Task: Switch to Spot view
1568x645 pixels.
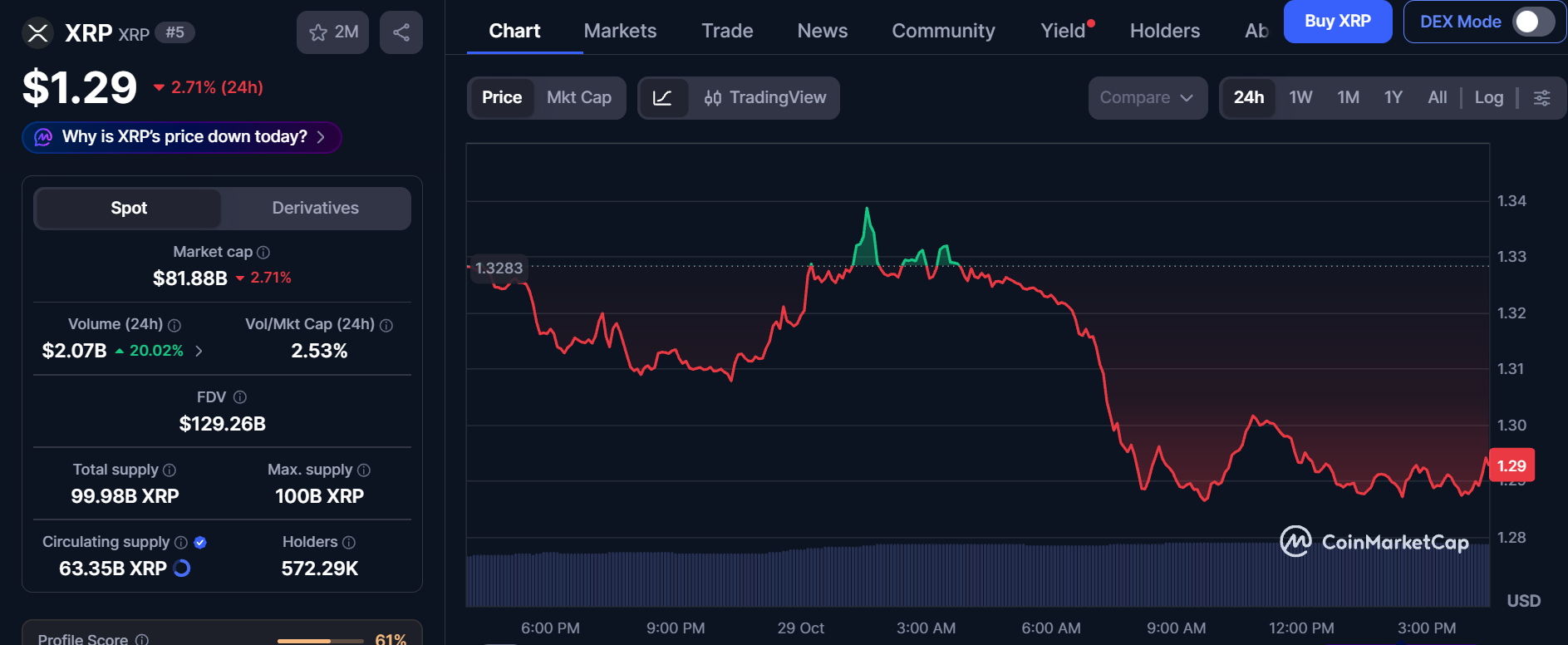Action: pos(129,209)
